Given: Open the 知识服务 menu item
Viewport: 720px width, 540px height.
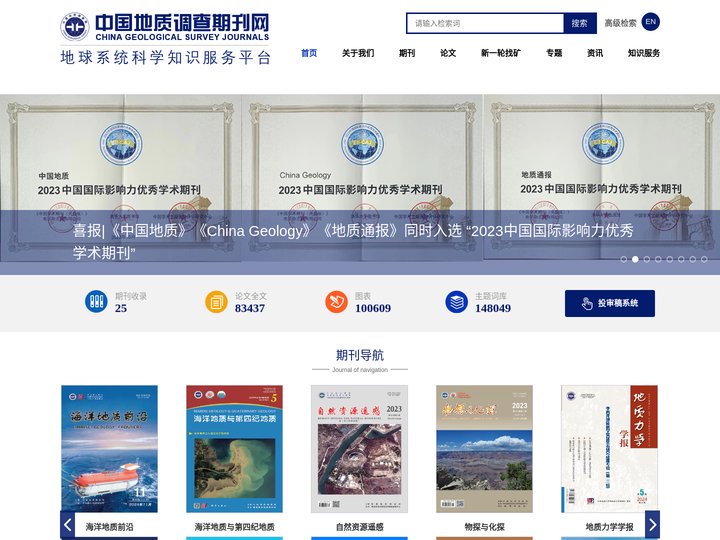Looking at the screenshot, I should coord(644,53).
